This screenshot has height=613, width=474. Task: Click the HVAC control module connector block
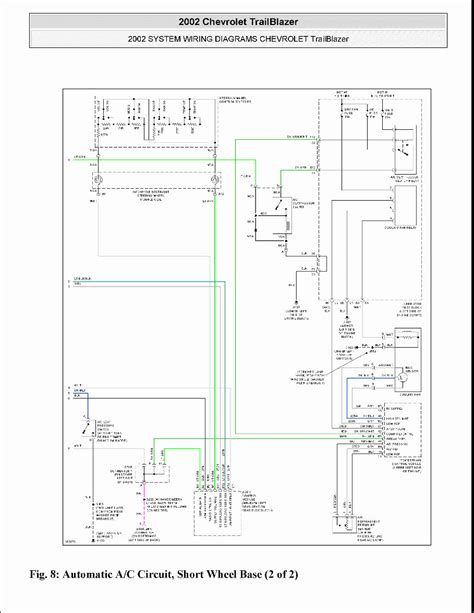click(x=402, y=430)
